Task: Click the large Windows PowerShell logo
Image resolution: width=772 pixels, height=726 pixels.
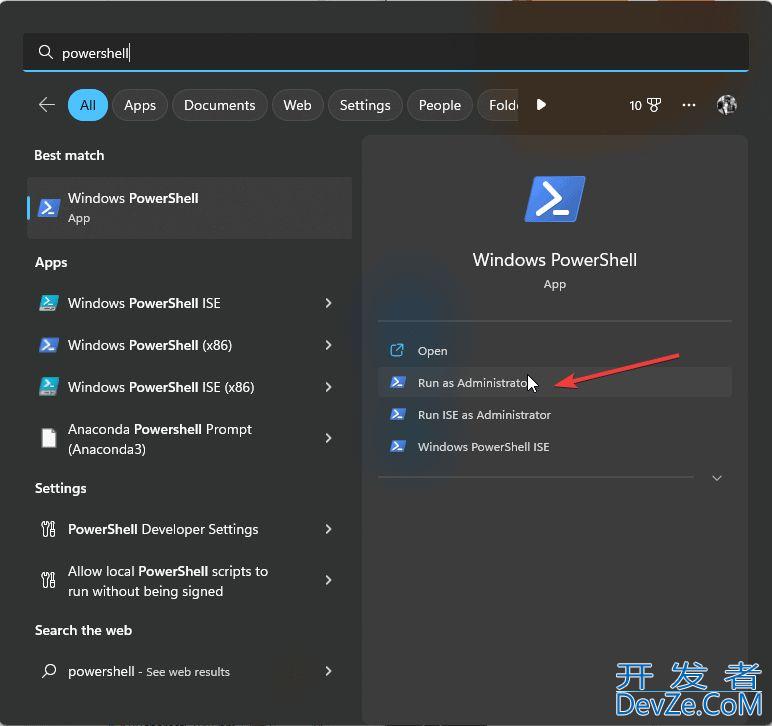Action: (x=554, y=199)
